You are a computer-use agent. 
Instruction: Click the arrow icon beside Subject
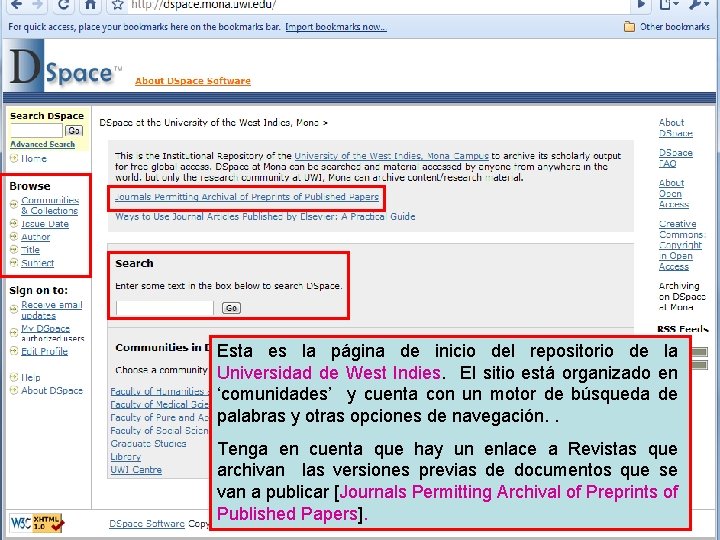click(x=14, y=263)
